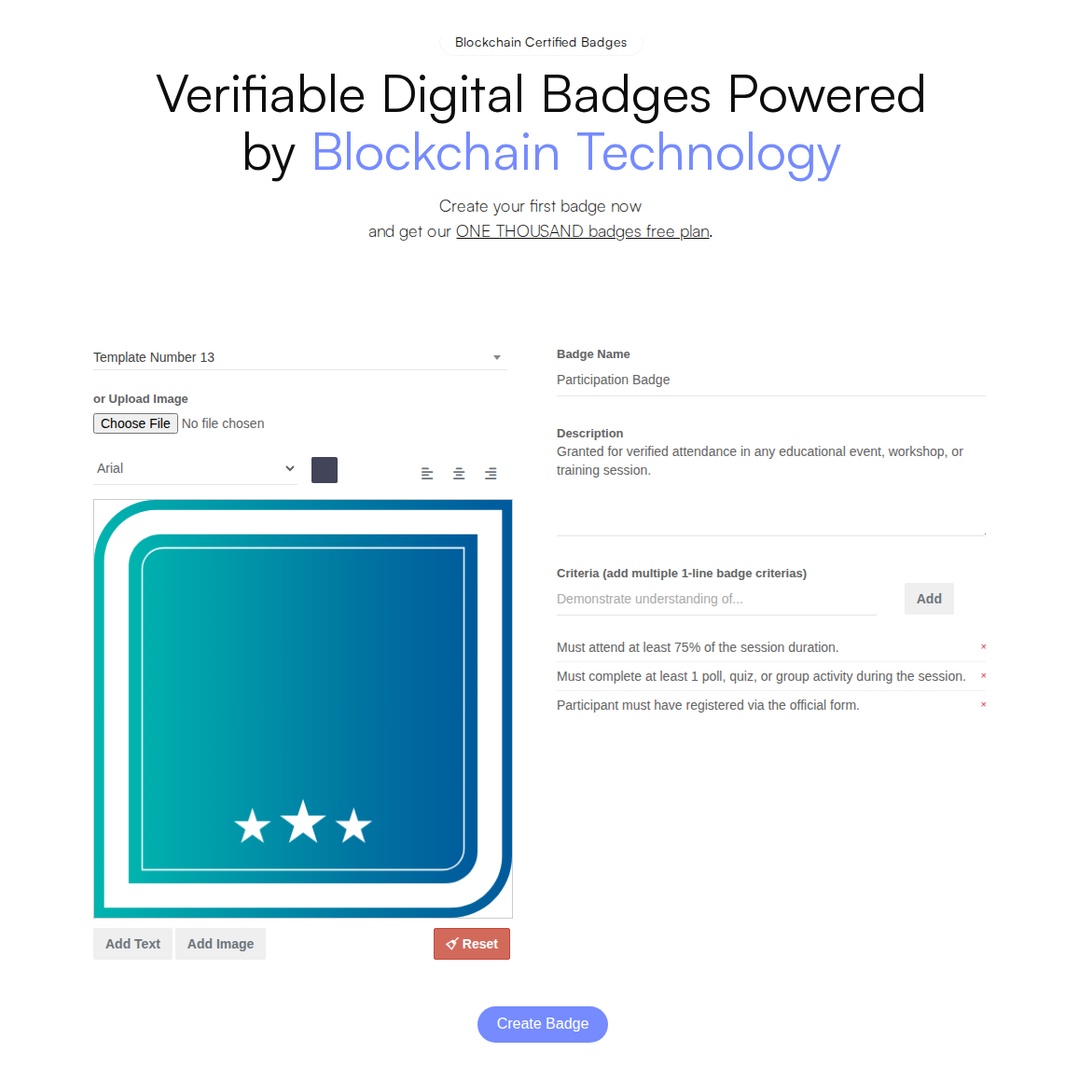Viewport: 1080px width, 1080px height.
Task: Open the dark text color swatch
Action: coord(324,470)
